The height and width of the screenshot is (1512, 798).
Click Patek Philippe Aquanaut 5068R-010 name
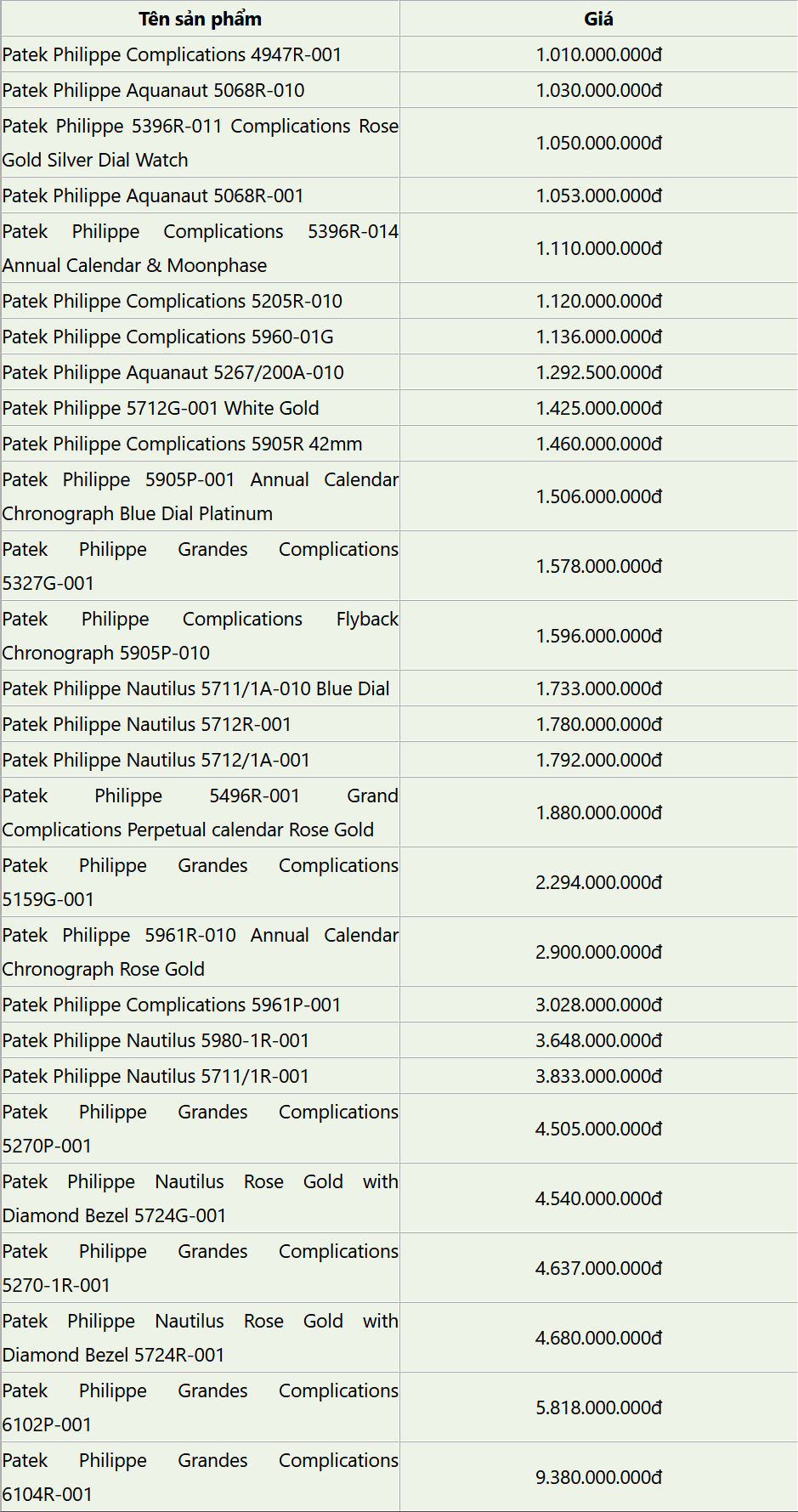pyautogui.click(x=154, y=90)
